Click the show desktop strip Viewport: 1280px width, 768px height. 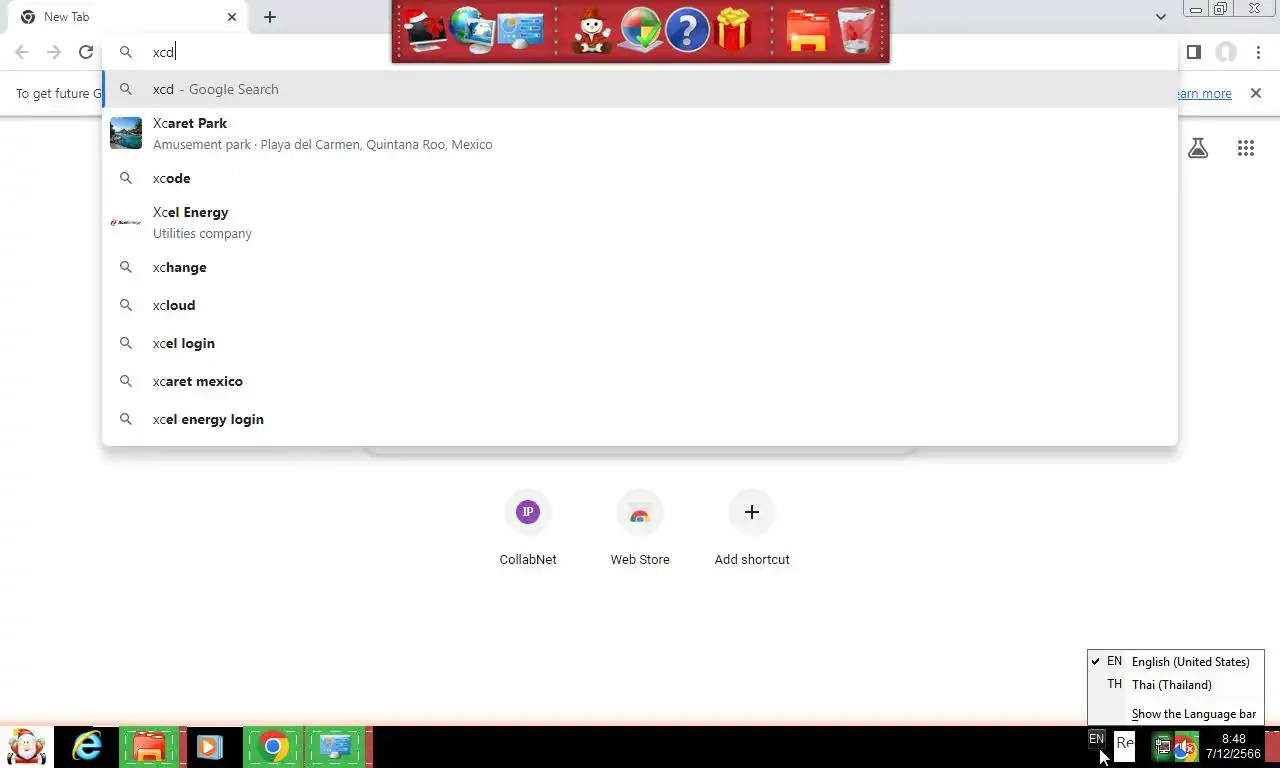(1272, 747)
